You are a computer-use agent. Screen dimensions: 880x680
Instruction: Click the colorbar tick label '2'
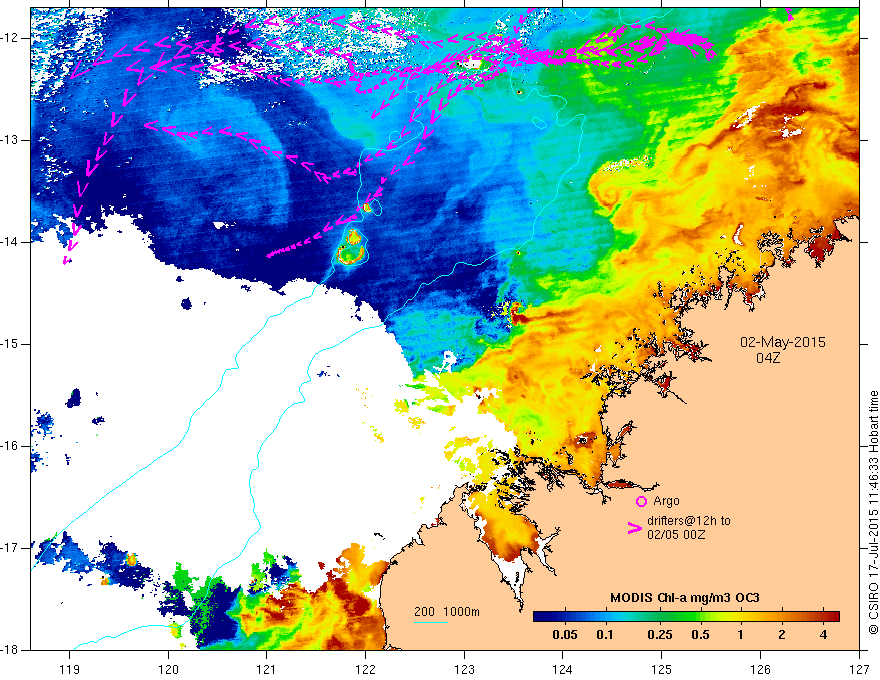tap(782, 635)
